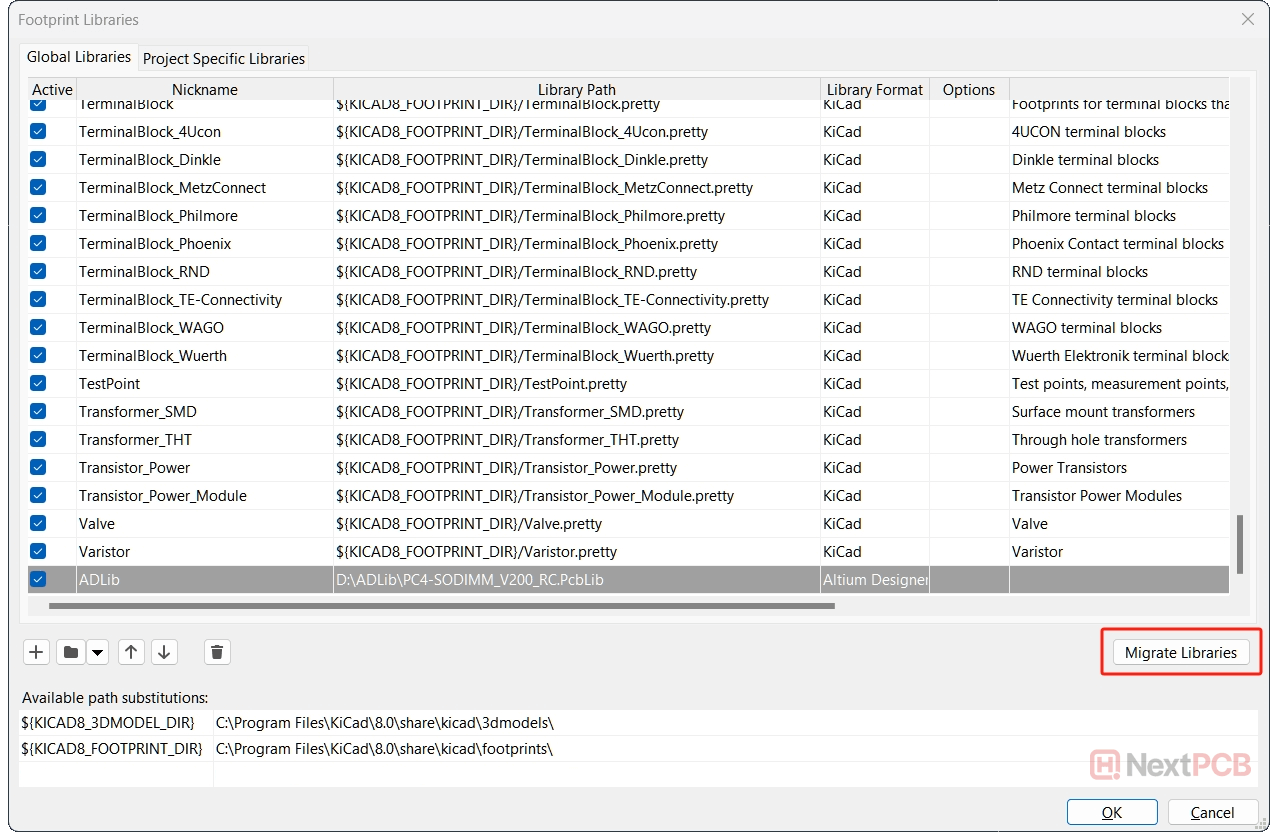Toggle the Active checkbox for Varistor
This screenshot has height=840, width=1278.
[38, 551]
